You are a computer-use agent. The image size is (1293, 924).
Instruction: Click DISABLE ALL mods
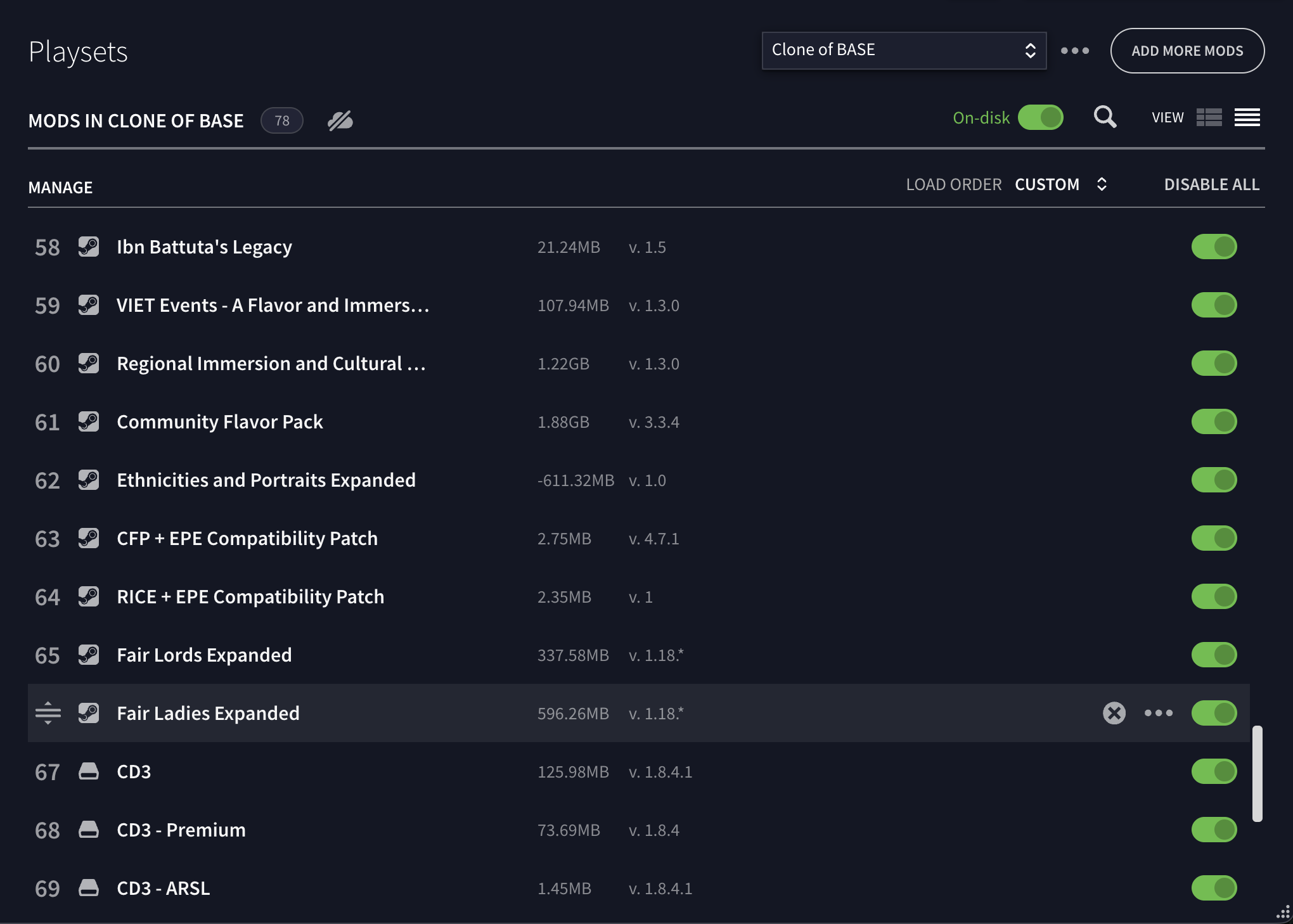click(1211, 184)
